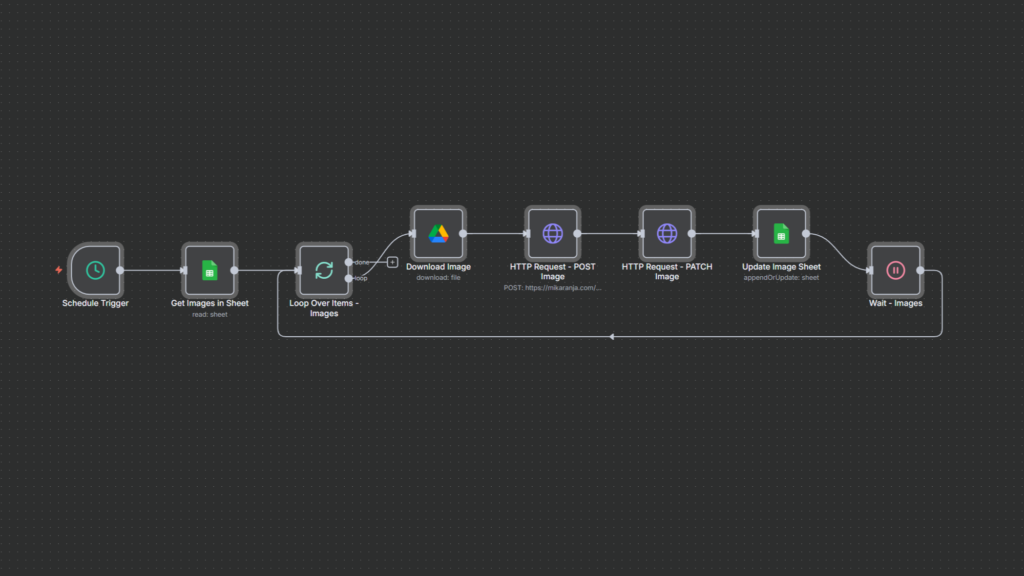Viewport: 1024px width, 576px height.
Task: Click the done output port of the Loop node
Action: 348,261
